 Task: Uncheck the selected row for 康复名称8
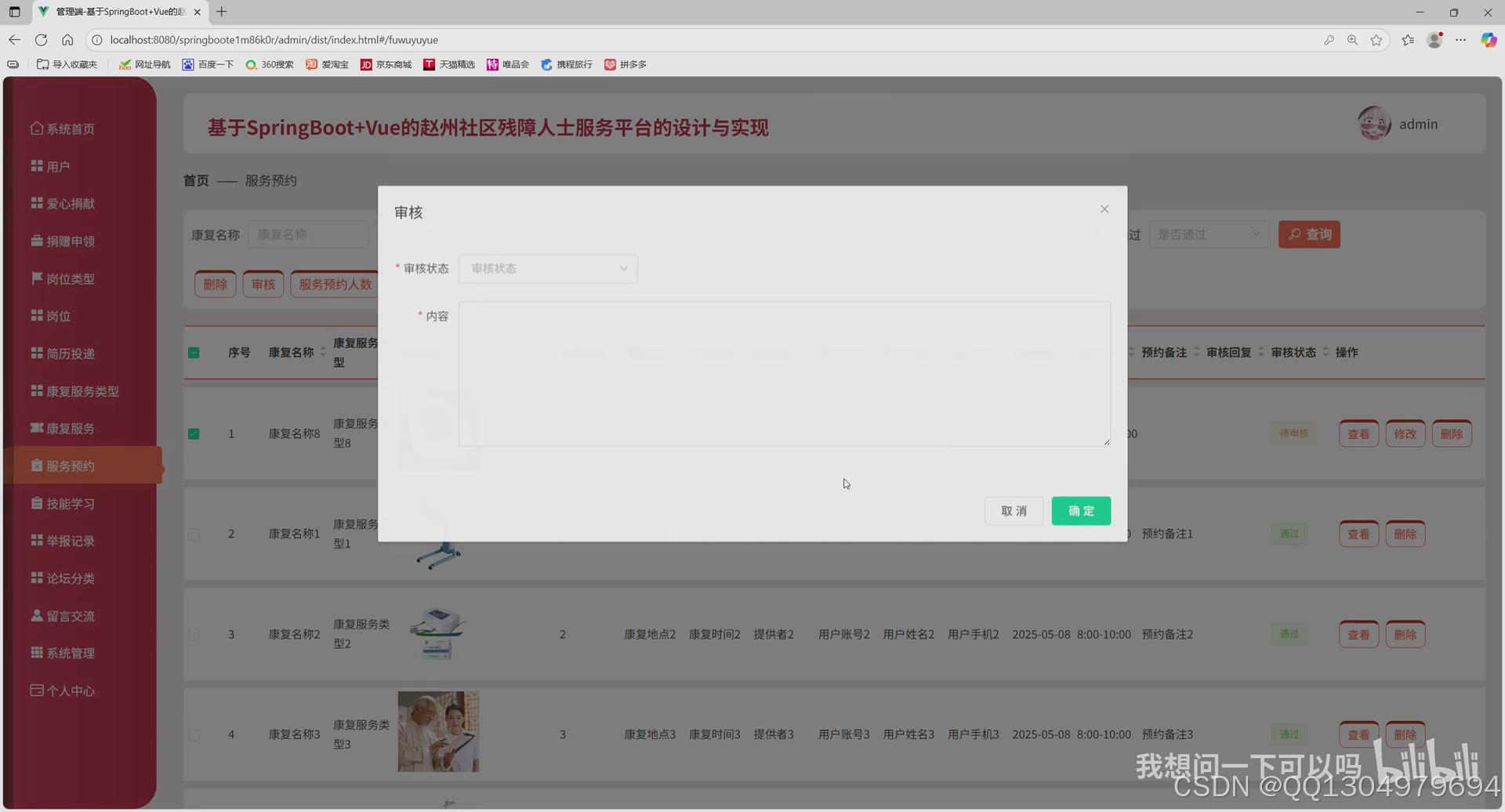(x=194, y=433)
